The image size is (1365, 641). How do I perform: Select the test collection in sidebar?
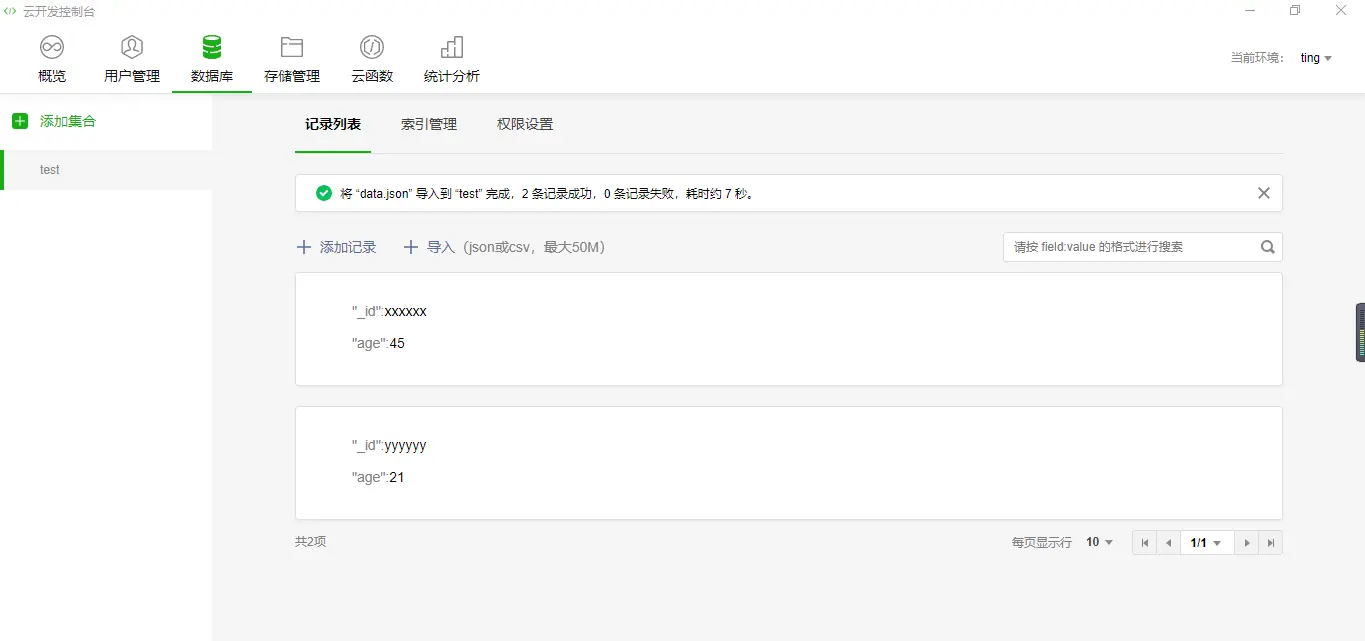pyautogui.click(x=49, y=169)
